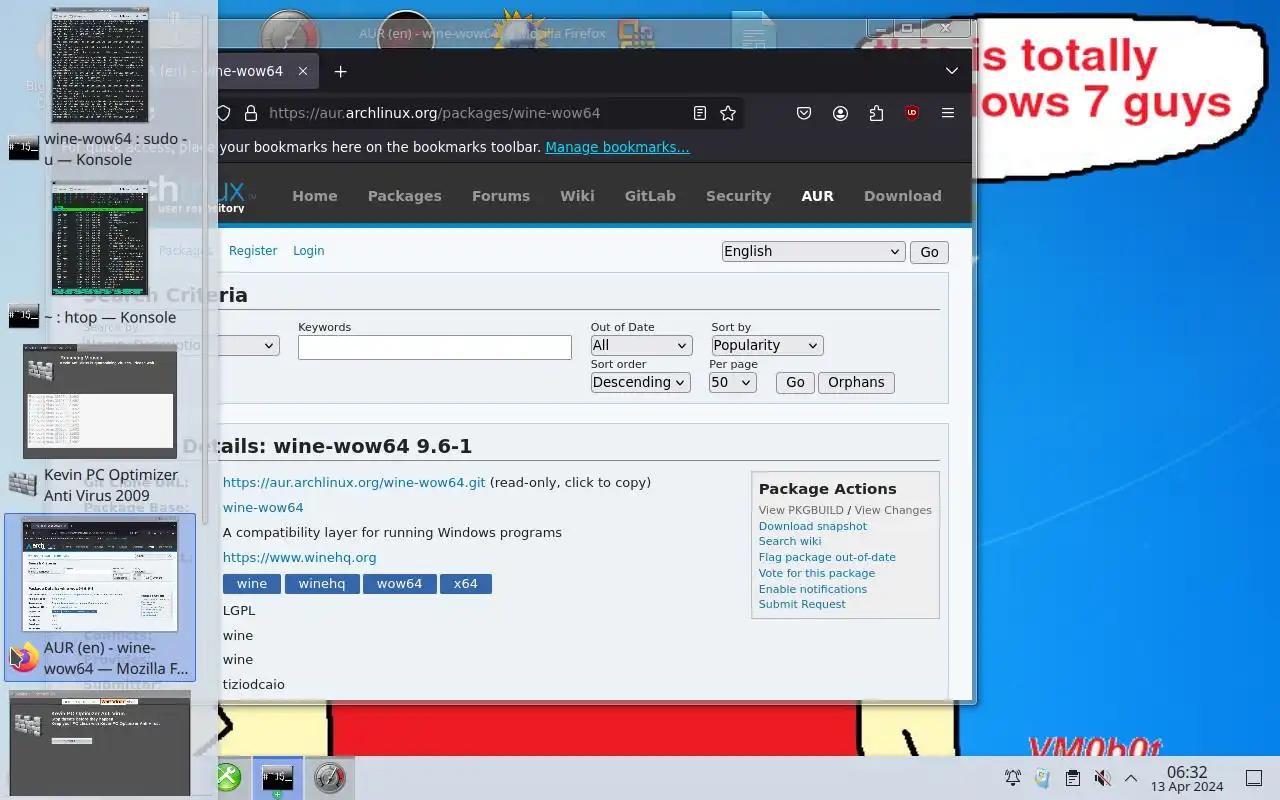The height and width of the screenshot is (800, 1280).
Task: Select the wow64 keyword tag
Action: pos(400,583)
